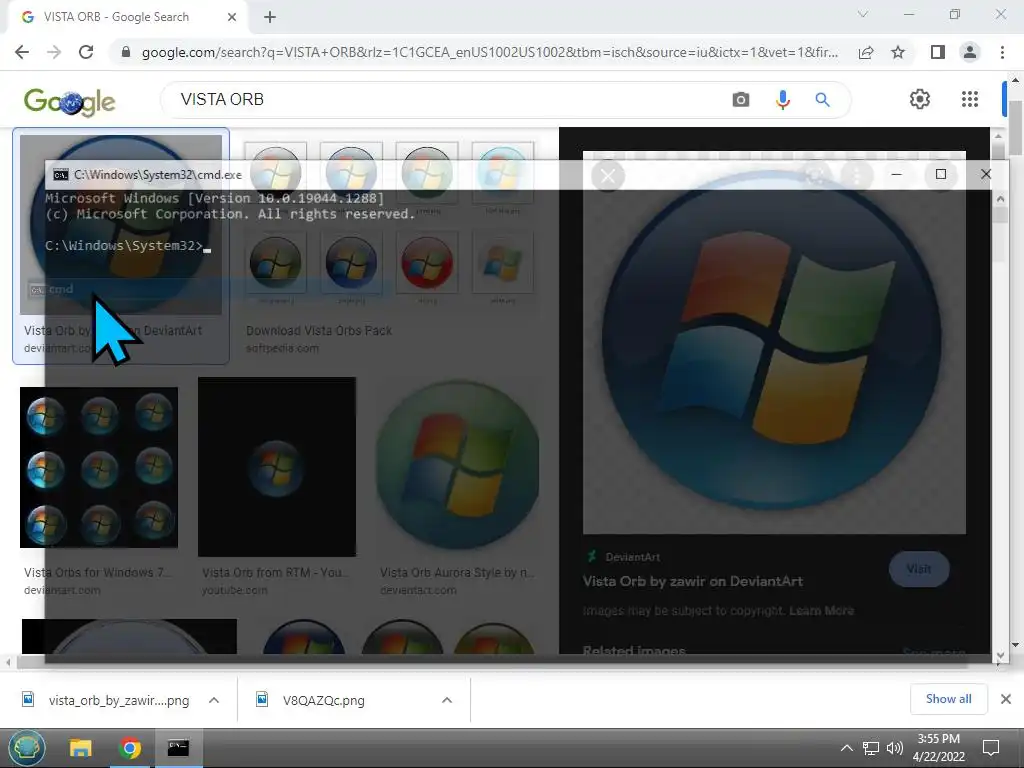The height and width of the screenshot is (768, 1024).
Task: Open V8QAZQc.png download item
Action: tap(312, 700)
